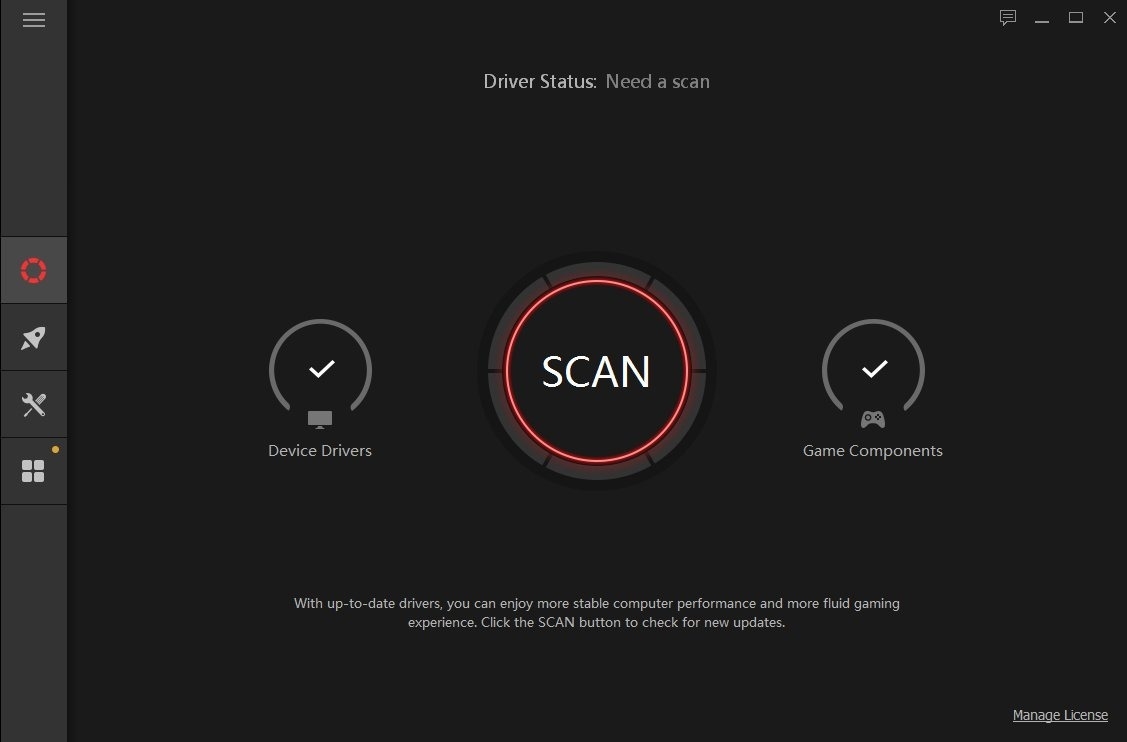1127x742 pixels.
Task: Open the rocket Boost section
Action: pos(34,337)
